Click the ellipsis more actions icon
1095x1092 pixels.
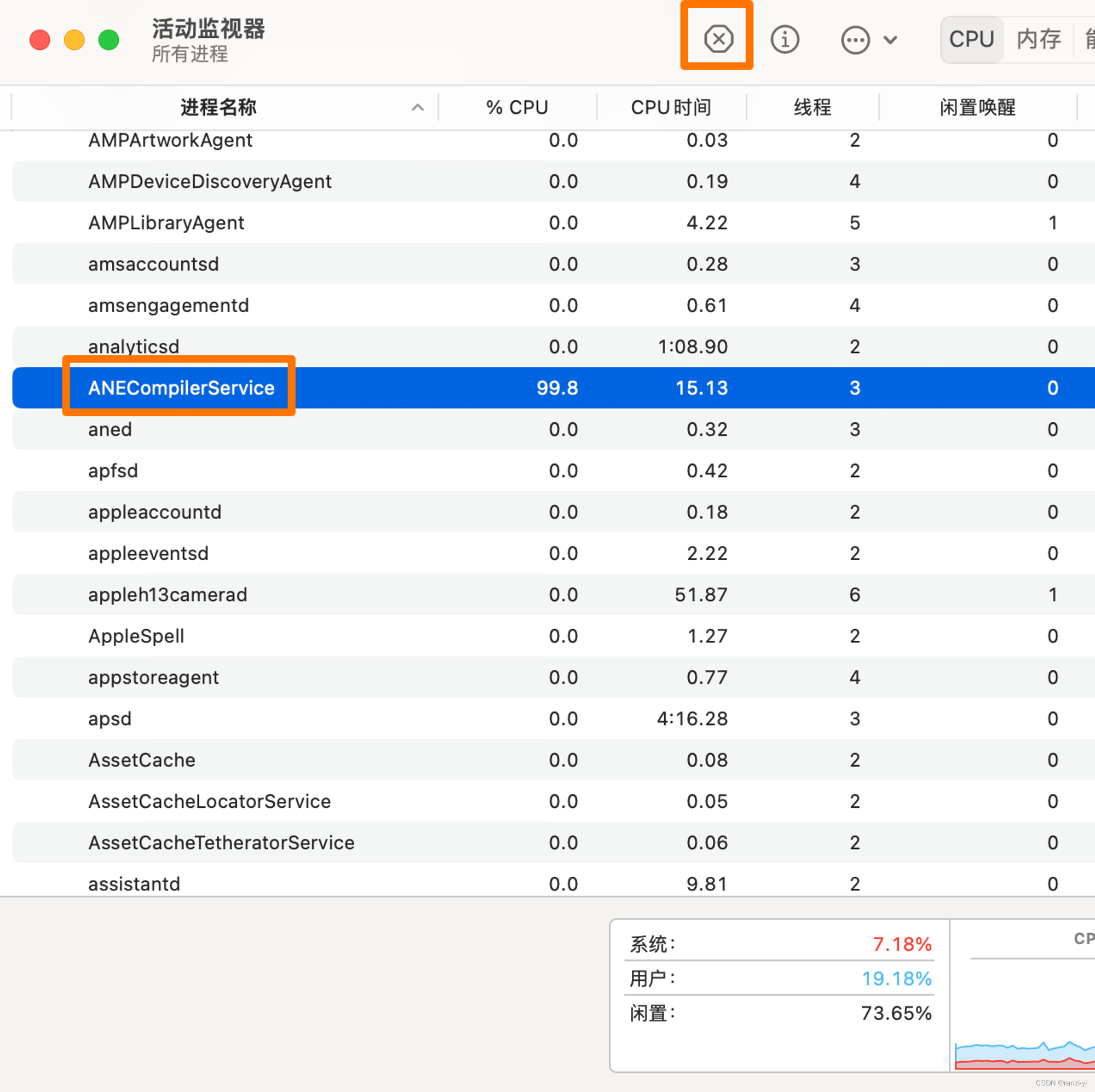[855, 39]
